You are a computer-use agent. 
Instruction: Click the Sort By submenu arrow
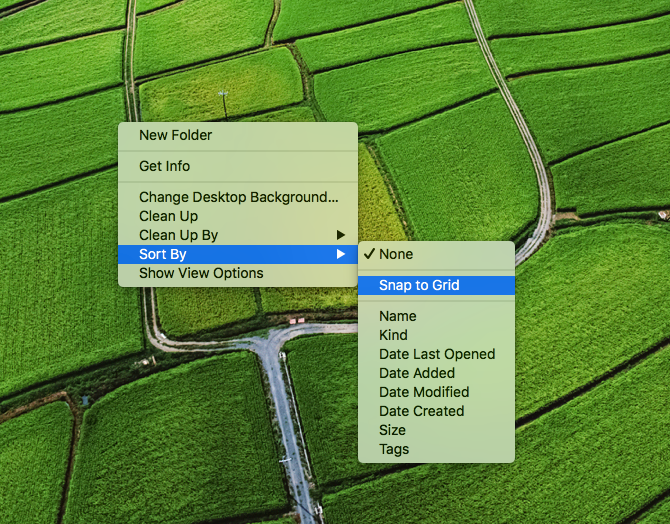tap(341, 254)
